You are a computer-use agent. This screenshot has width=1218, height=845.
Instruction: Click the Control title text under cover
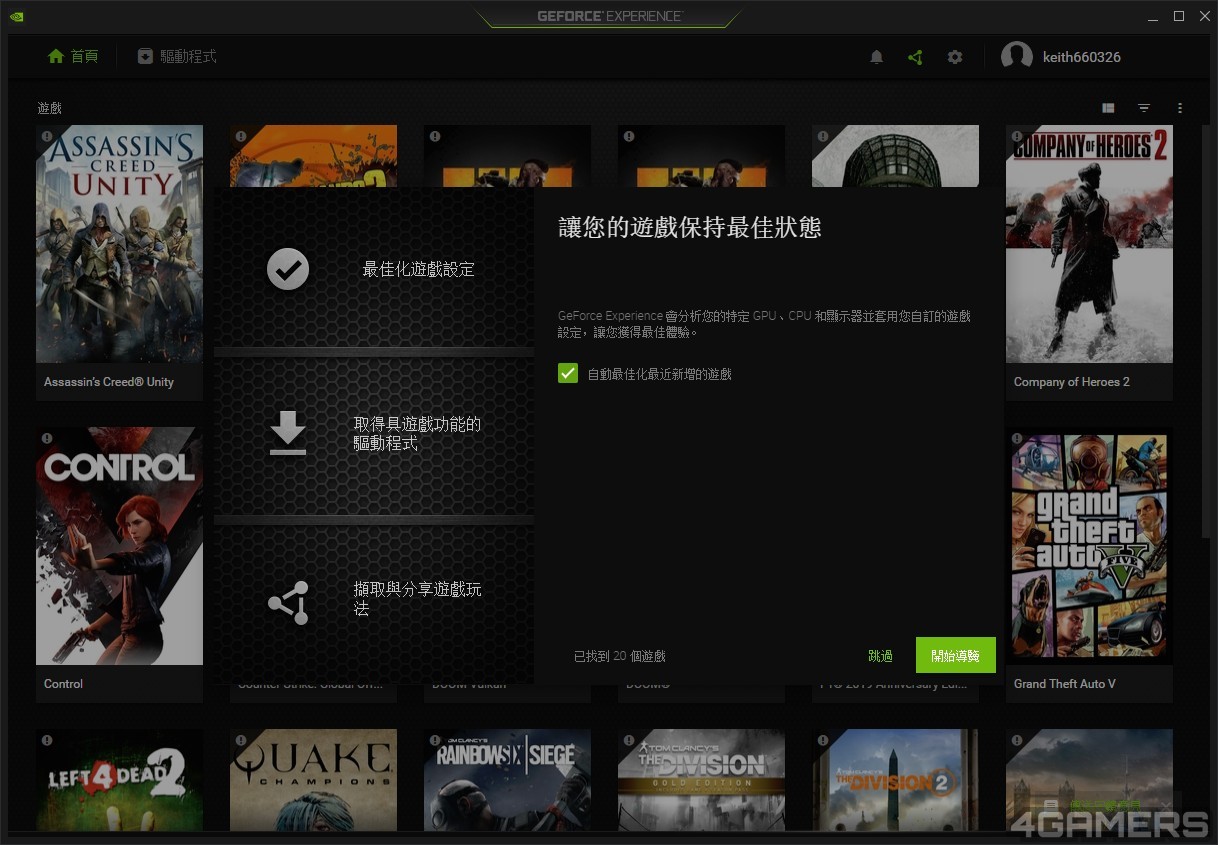pos(63,684)
